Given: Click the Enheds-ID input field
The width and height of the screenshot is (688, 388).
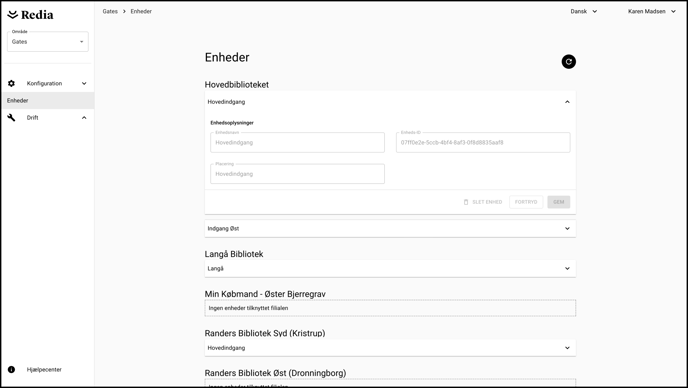Looking at the screenshot, I should click(483, 143).
